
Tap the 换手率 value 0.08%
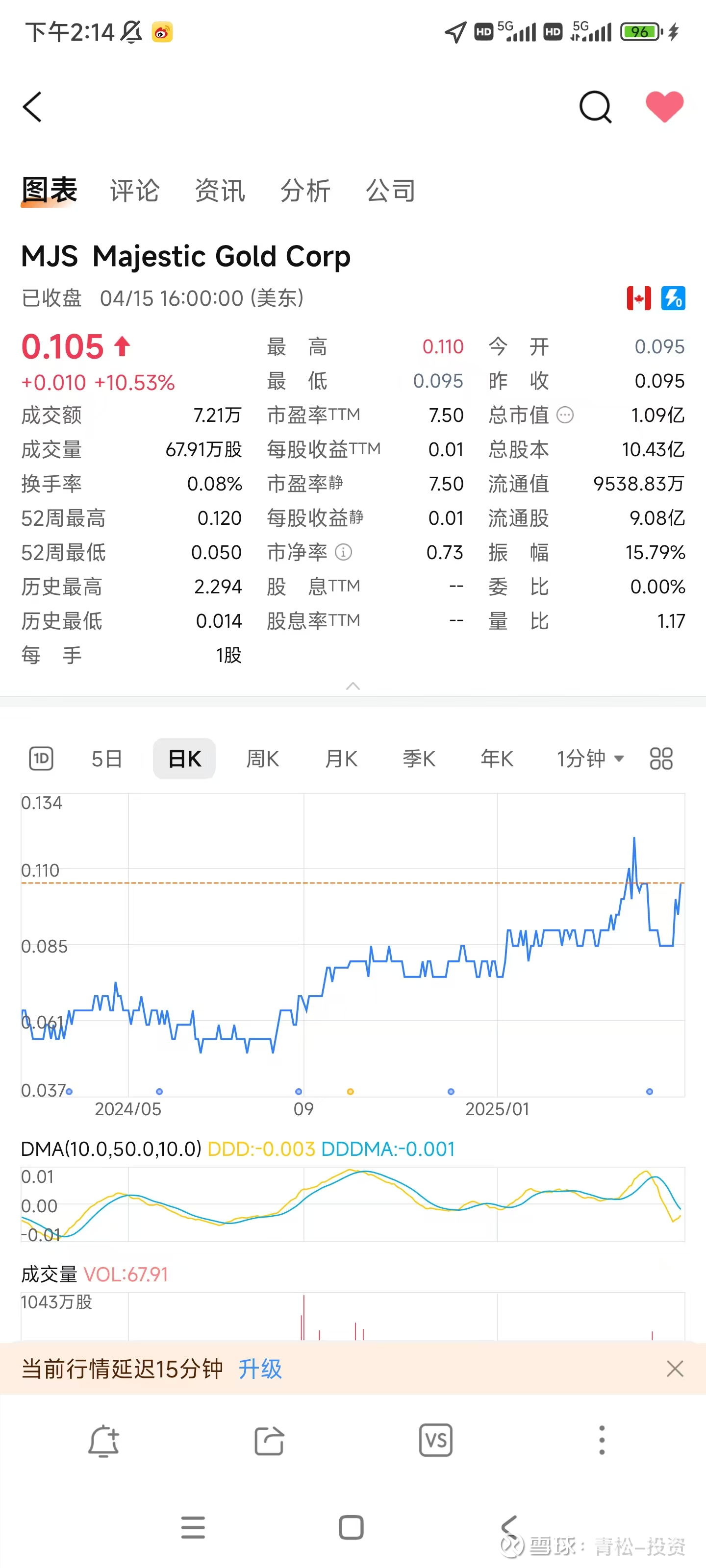point(214,484)
